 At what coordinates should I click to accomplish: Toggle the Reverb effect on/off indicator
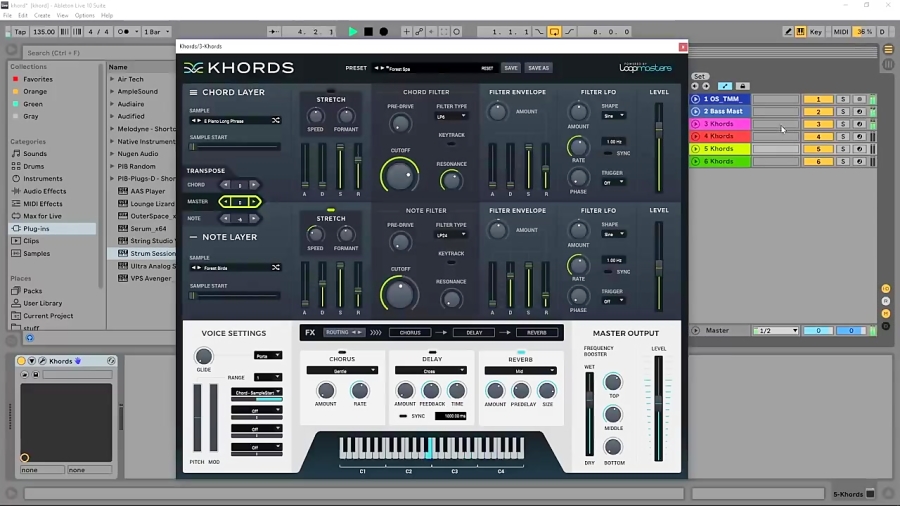coord(521,352)
